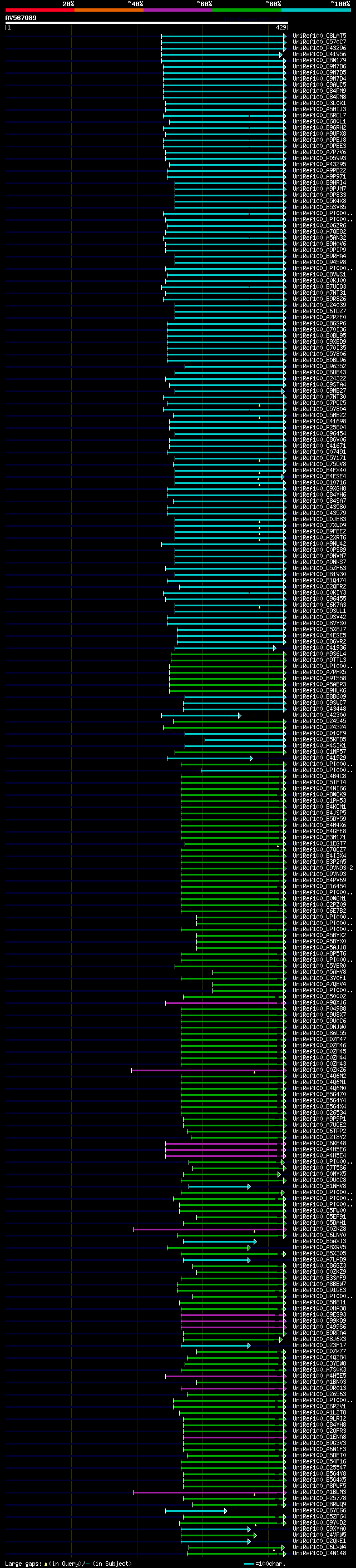Select the UniRef100_Q6RCL7 label

pyautogui.click(x=319, y=115)
